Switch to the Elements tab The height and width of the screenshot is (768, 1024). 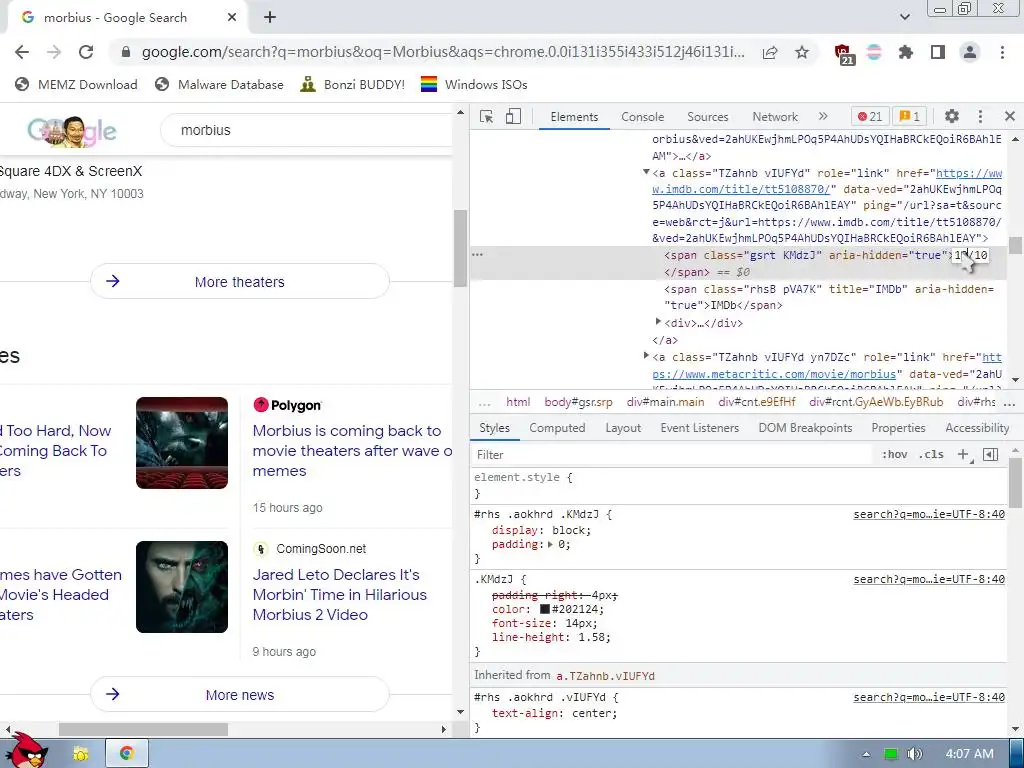coord(574,117)
